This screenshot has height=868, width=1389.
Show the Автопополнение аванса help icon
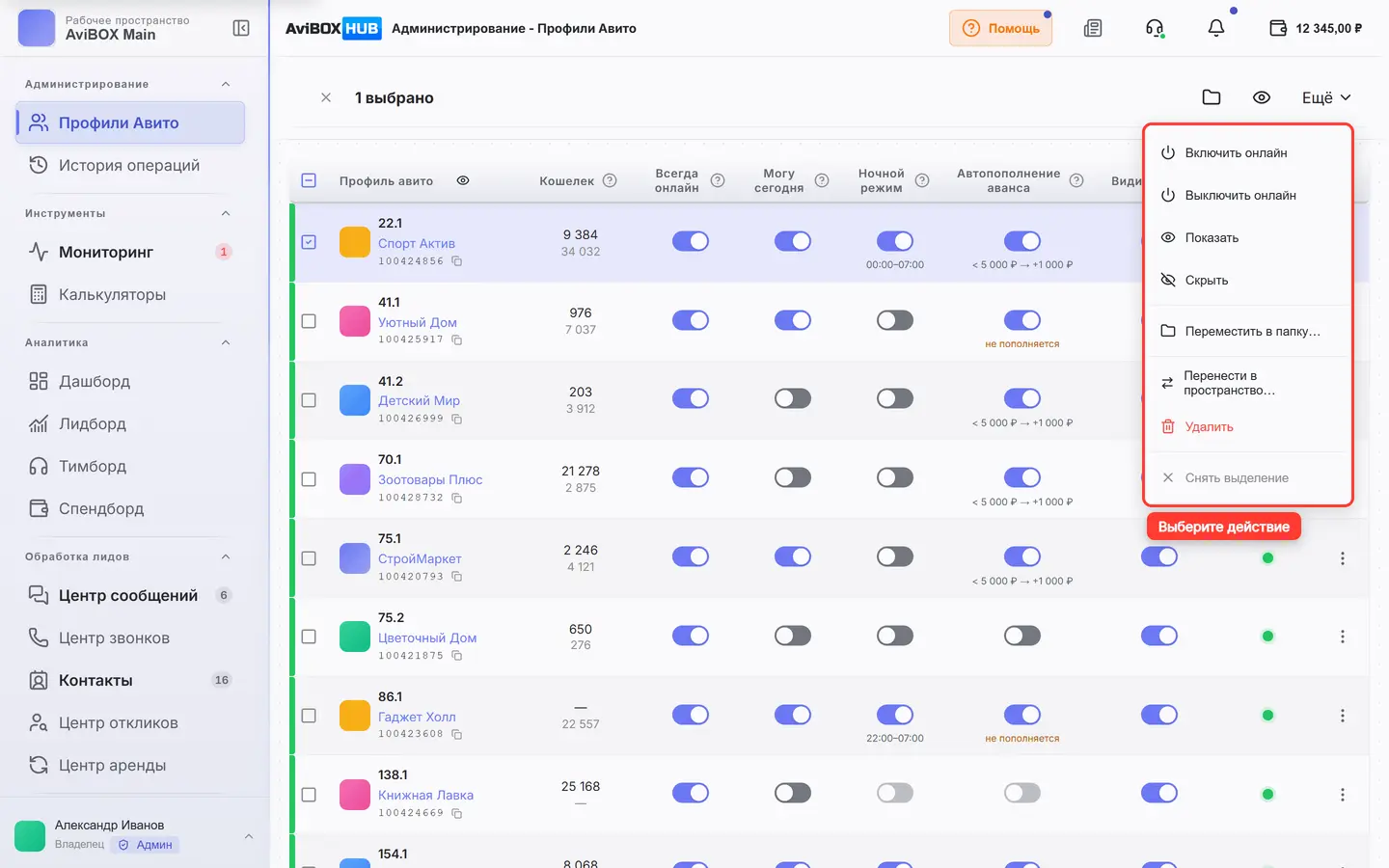1076,180
